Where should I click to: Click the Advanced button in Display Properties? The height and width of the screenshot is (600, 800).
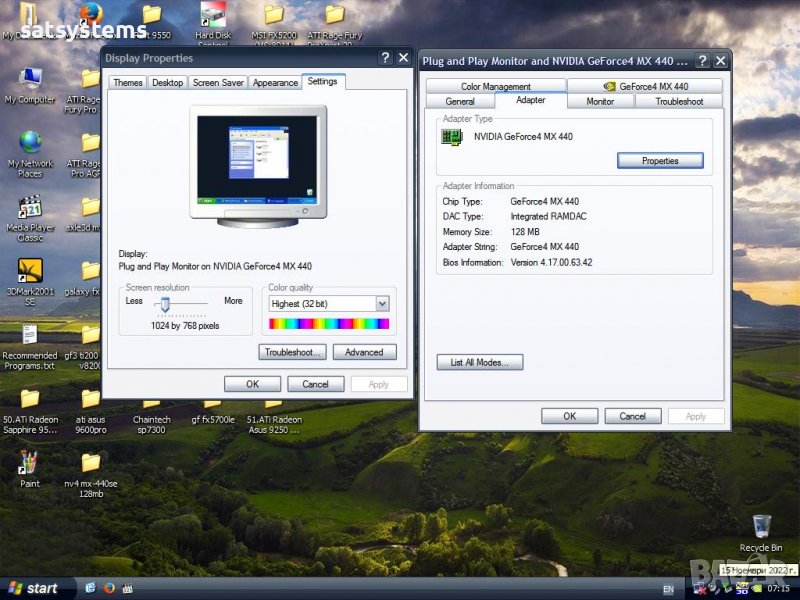click(x=364, y=352)
